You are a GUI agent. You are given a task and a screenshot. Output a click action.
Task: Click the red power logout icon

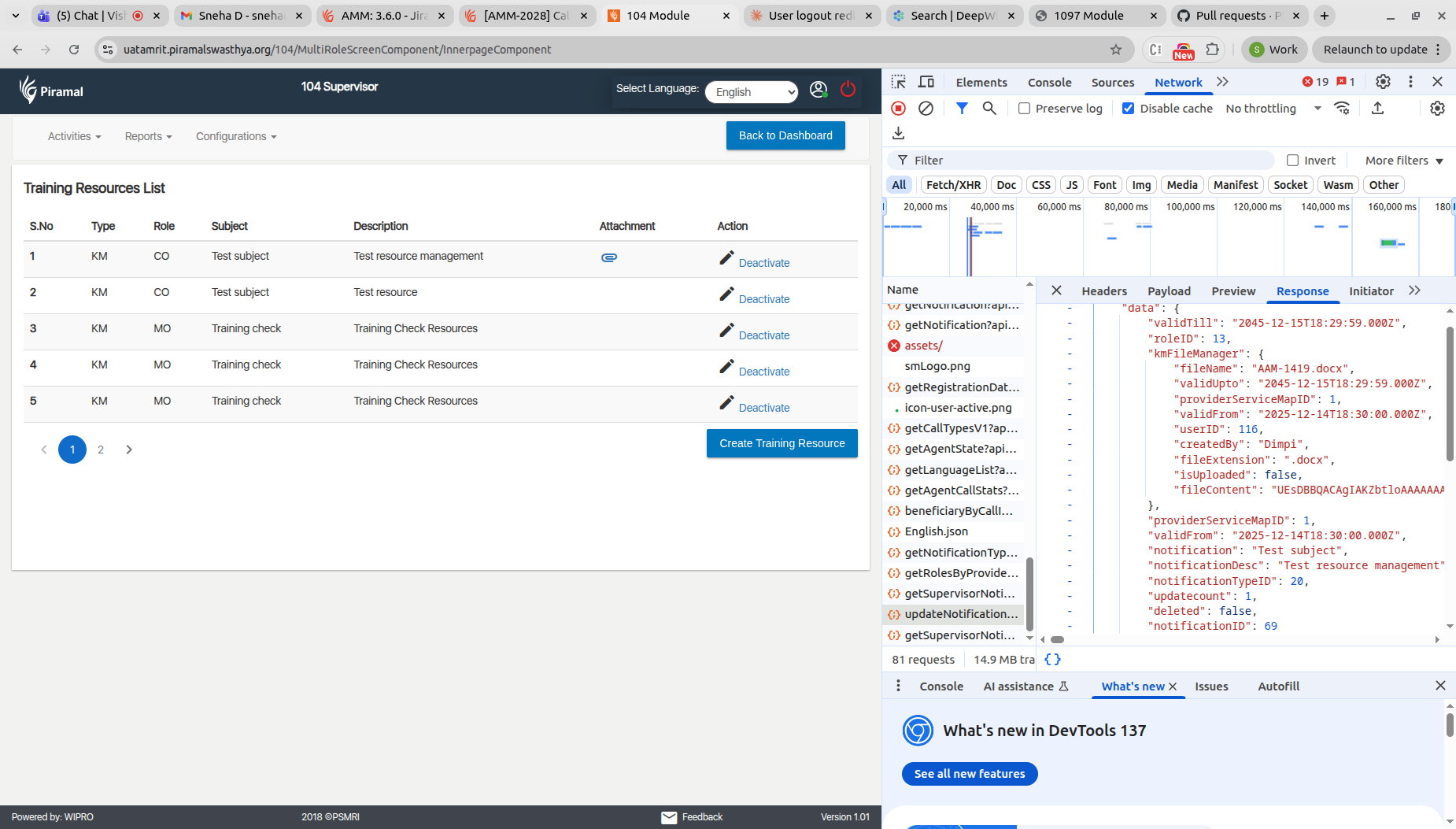pos(848,90)
